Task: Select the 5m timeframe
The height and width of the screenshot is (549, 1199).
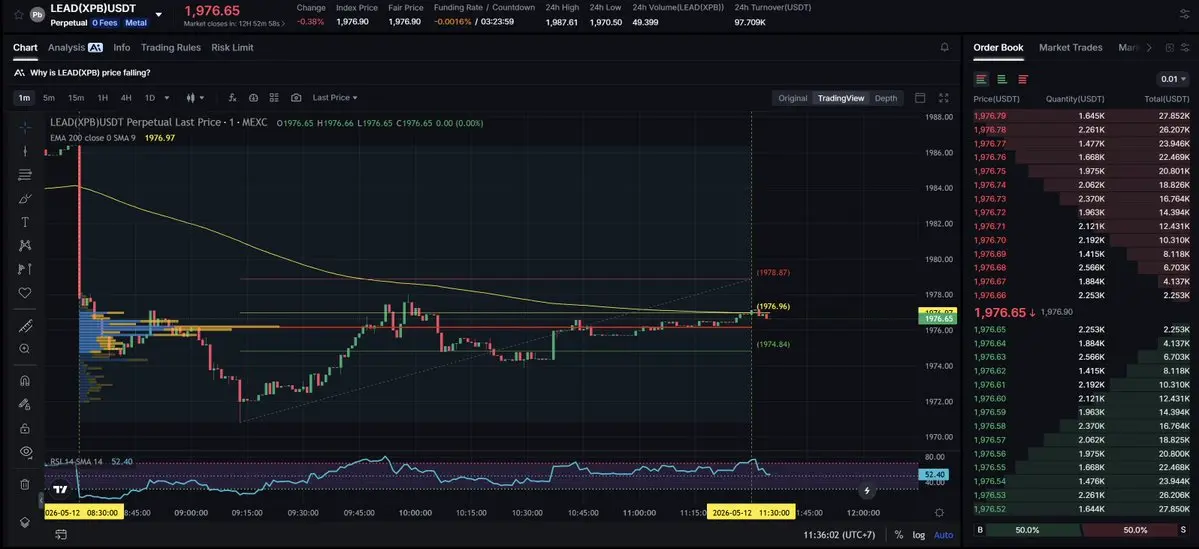Action: [49, 98]
